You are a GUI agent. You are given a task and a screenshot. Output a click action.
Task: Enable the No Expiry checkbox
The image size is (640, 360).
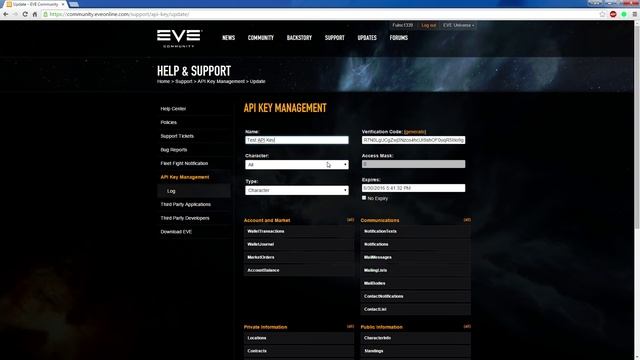coord(364,198)
